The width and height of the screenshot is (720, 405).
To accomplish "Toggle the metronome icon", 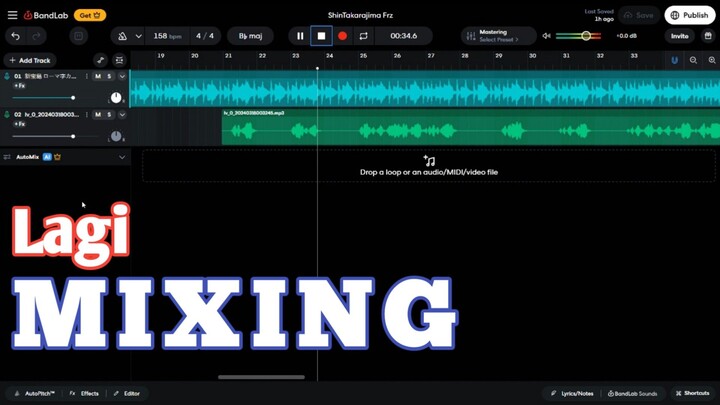I will [x=122, y=36].
